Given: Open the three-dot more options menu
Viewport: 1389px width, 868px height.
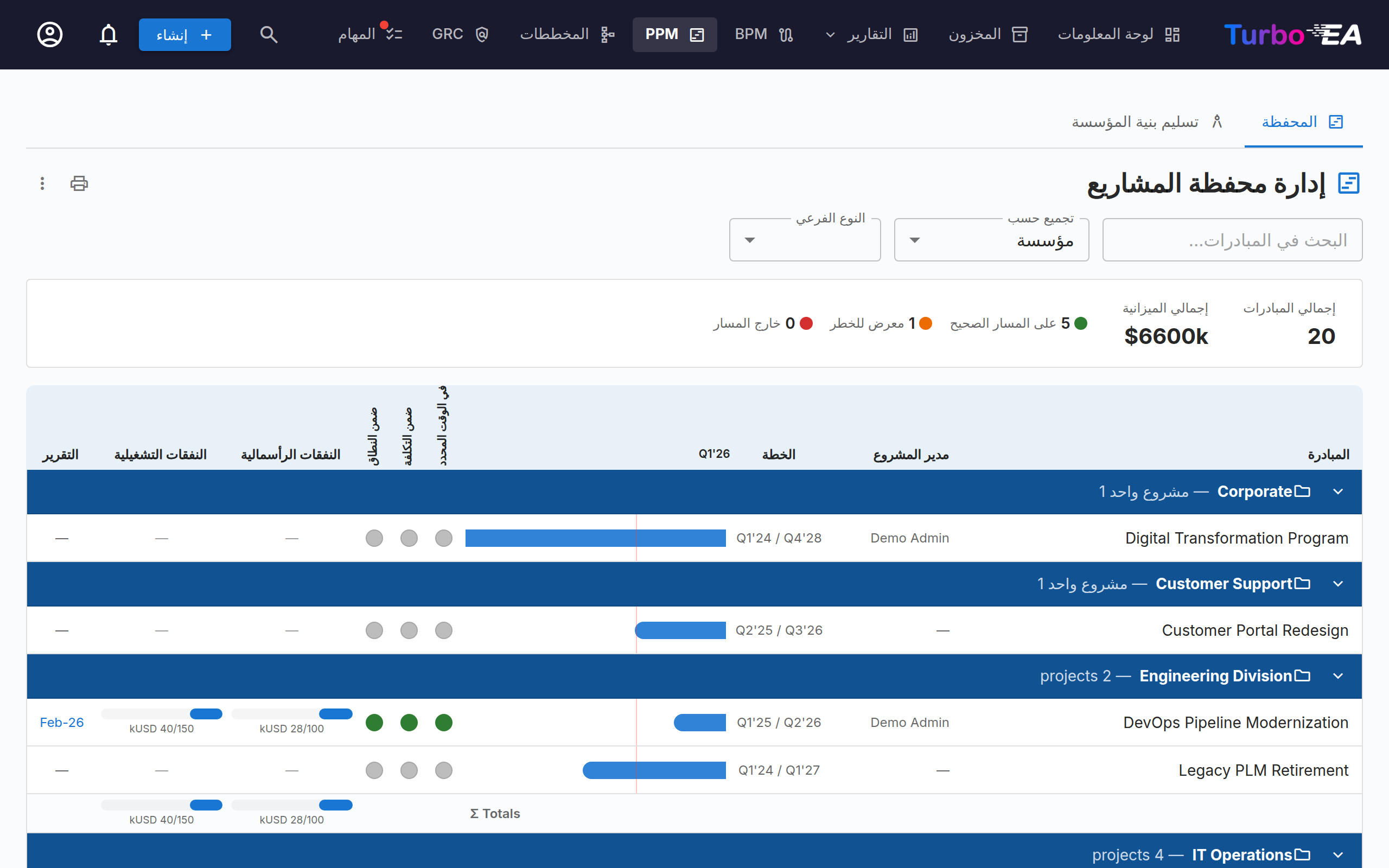Looking at the screenshot, I should pos(42,183).
